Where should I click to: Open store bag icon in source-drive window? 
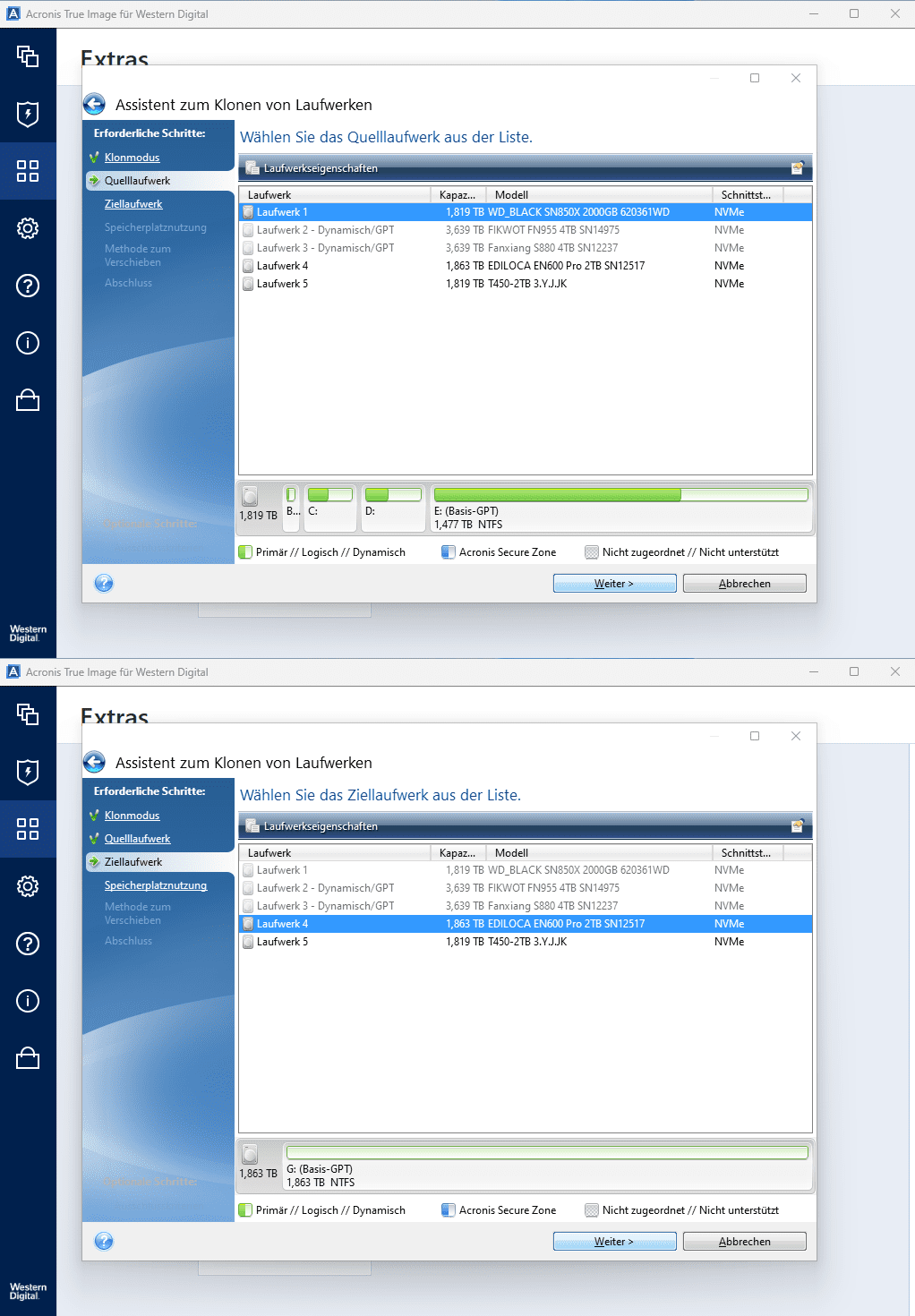tap(28, 400)
